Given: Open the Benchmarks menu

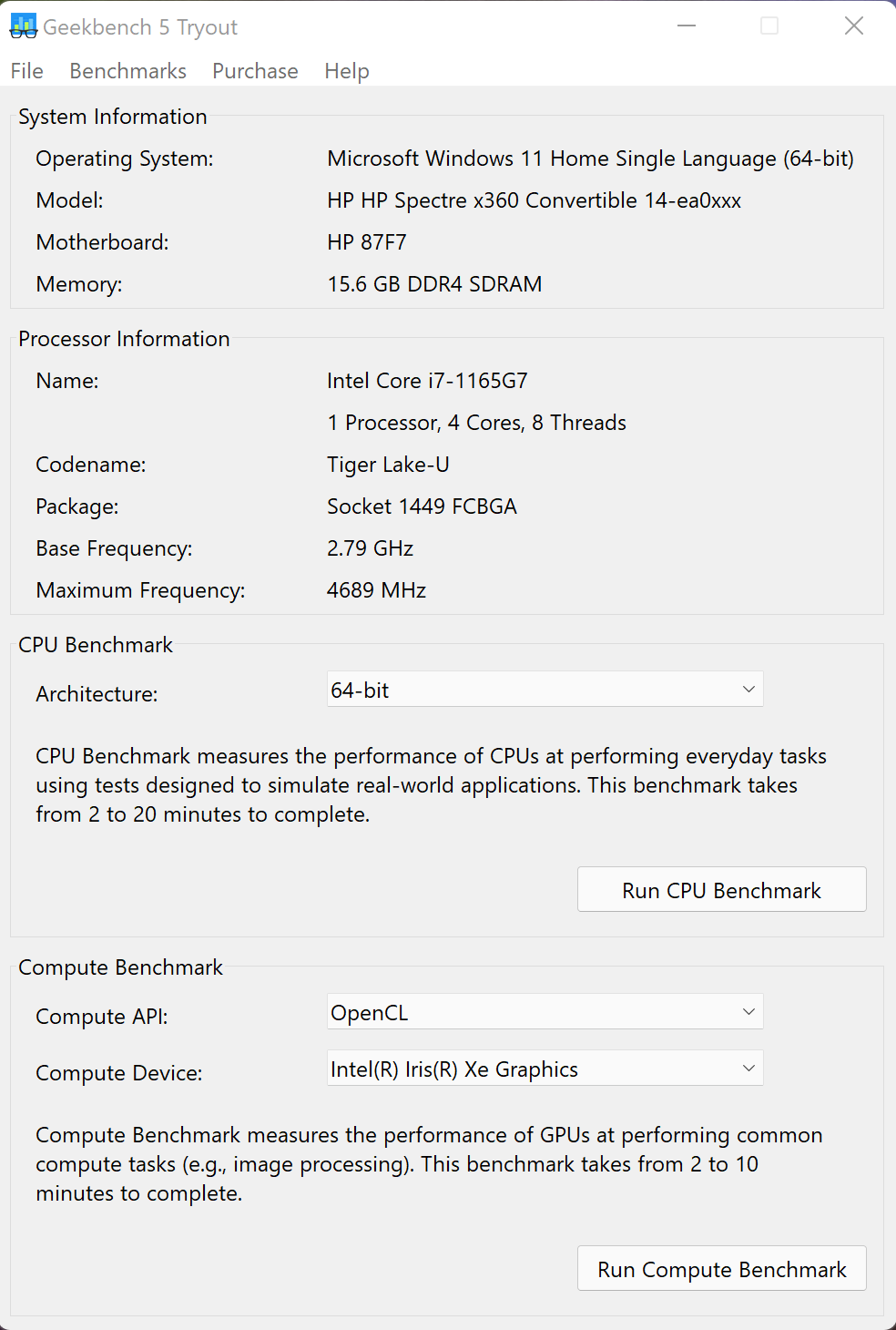Looking at the screenshot, I should [x=127, y=71].
